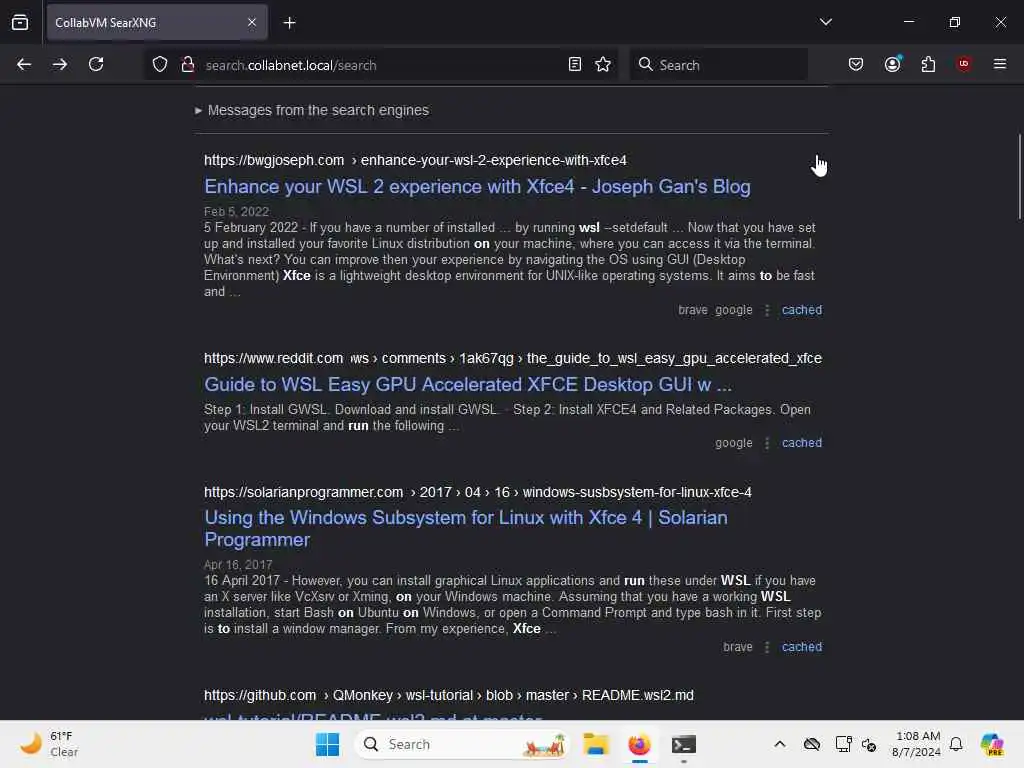Click bwgjoseph.com result URL text
1024x768 pixels.
point(415,160)
